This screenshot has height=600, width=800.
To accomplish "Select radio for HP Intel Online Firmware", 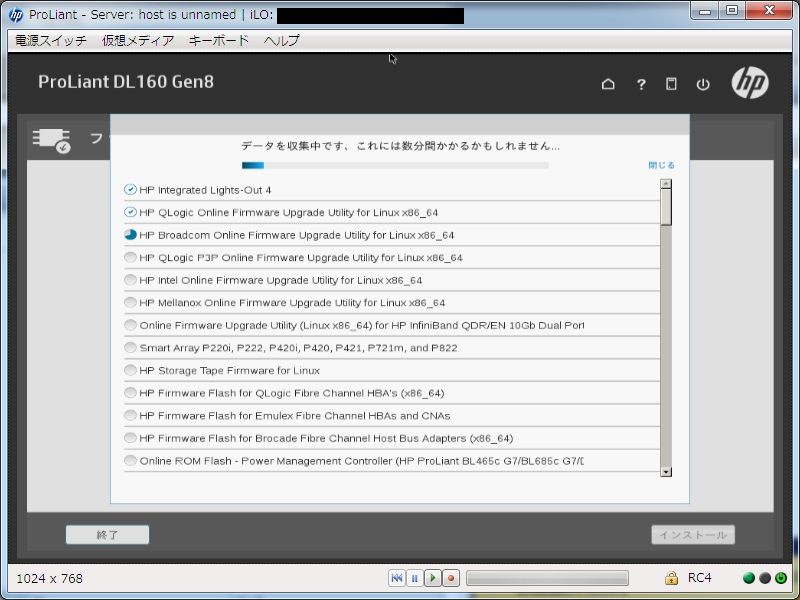I will click(130, 280).
